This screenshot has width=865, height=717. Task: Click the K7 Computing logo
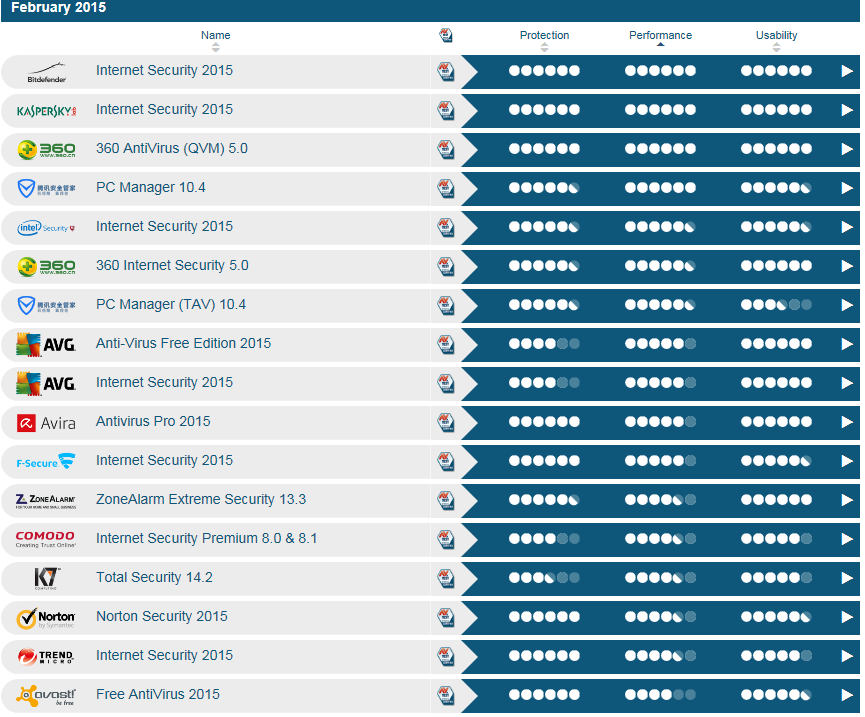pyautogui.click(x=46, y=579)
